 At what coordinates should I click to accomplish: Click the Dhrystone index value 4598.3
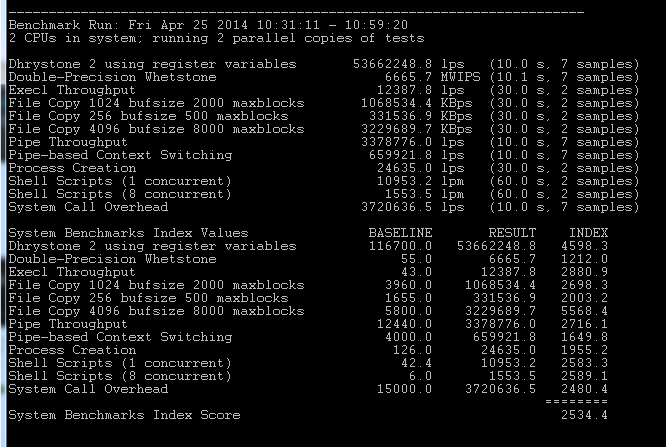point(584,246)
